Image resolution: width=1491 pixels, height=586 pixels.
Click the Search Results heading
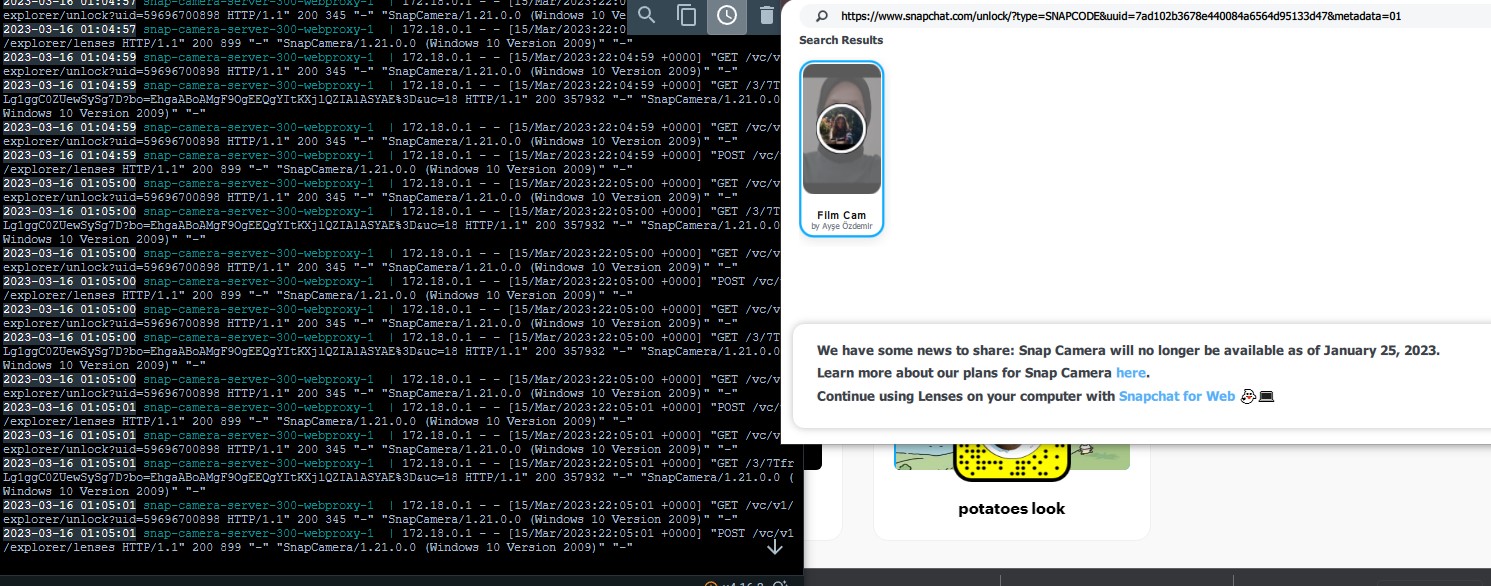pos(840,40)
